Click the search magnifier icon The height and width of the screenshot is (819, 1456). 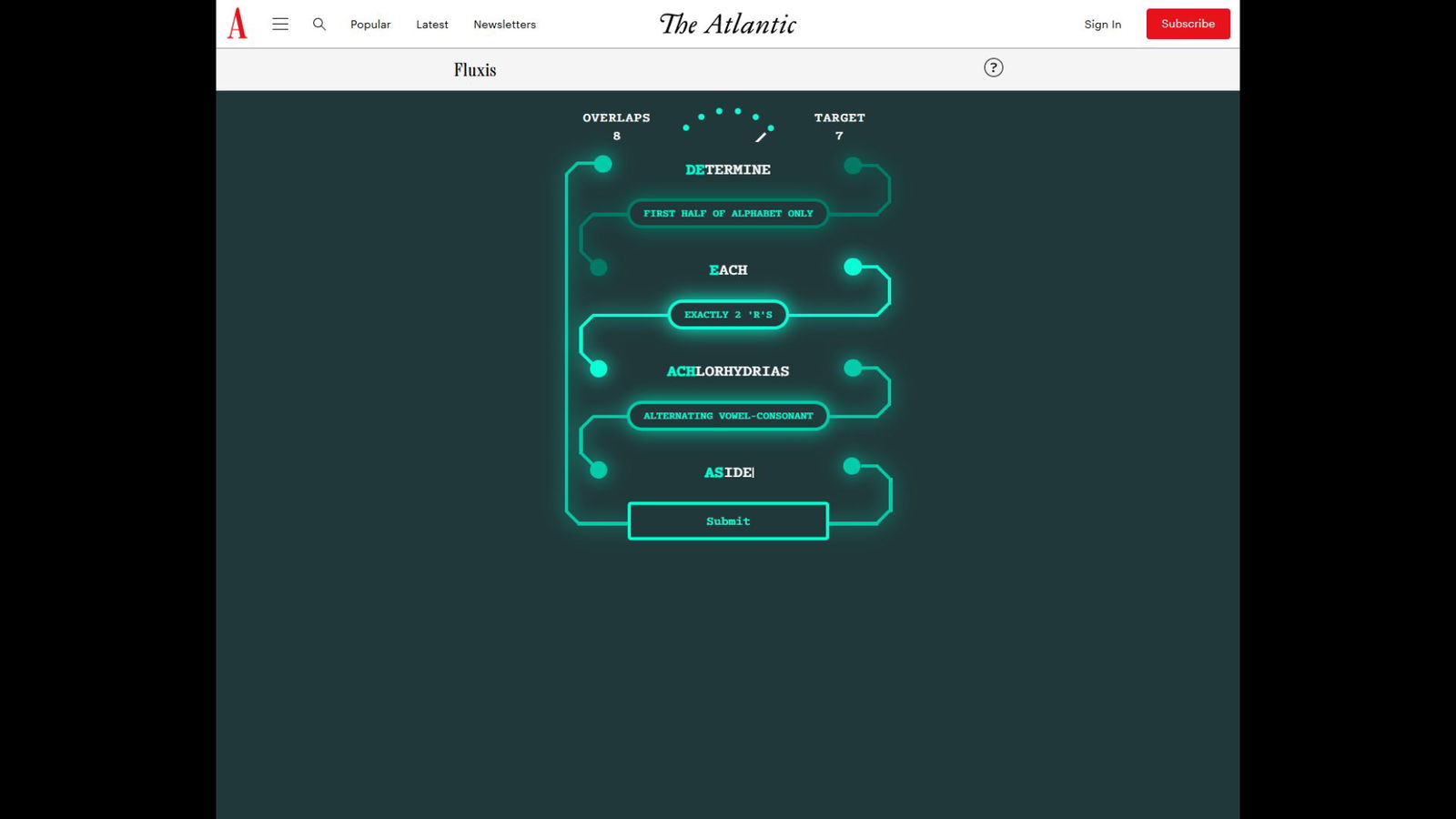[319, 25]
